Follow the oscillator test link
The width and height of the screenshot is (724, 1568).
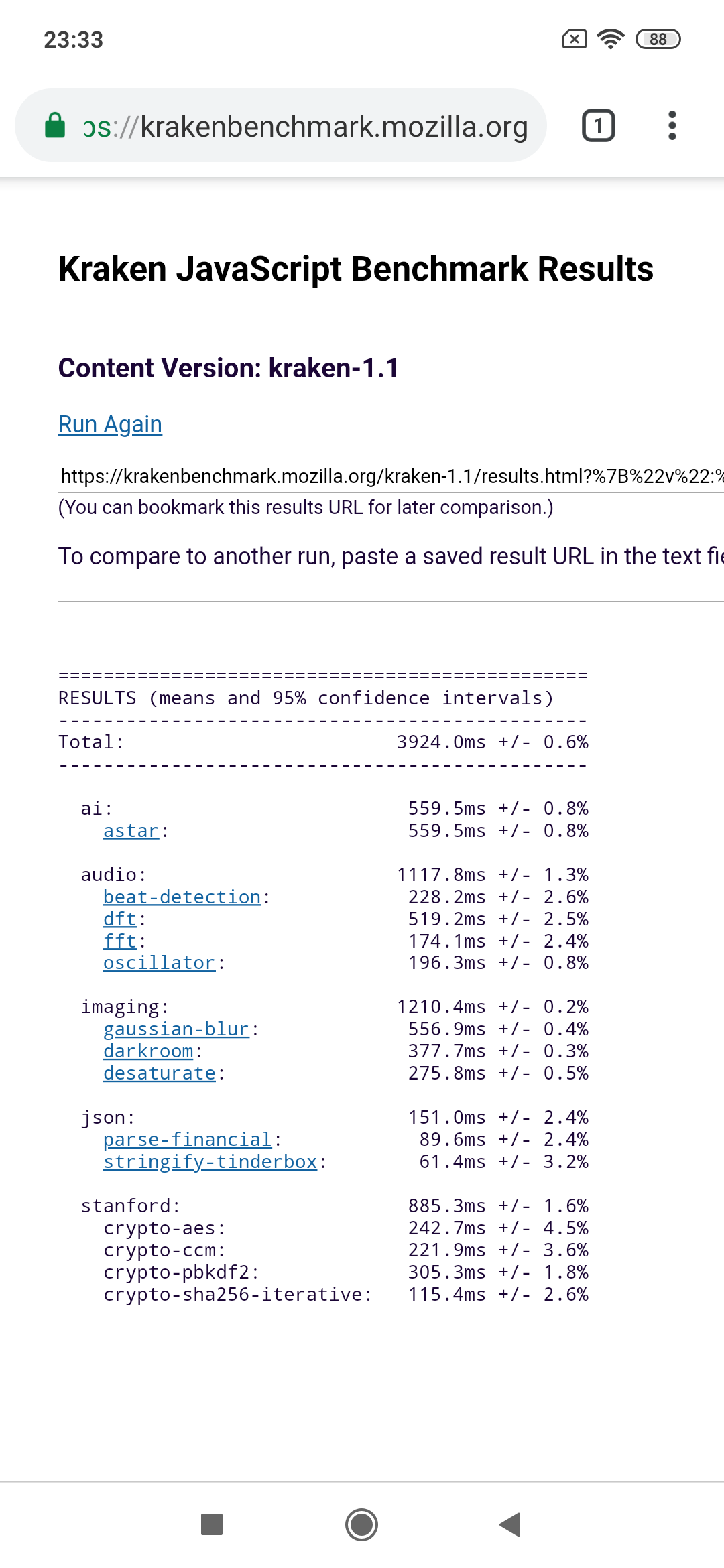click(159, 963)
